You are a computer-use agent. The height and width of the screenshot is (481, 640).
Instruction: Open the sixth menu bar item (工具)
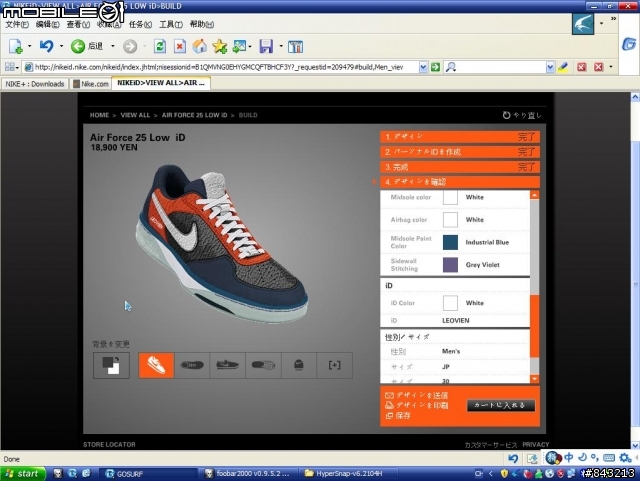[x=171, y=24]
